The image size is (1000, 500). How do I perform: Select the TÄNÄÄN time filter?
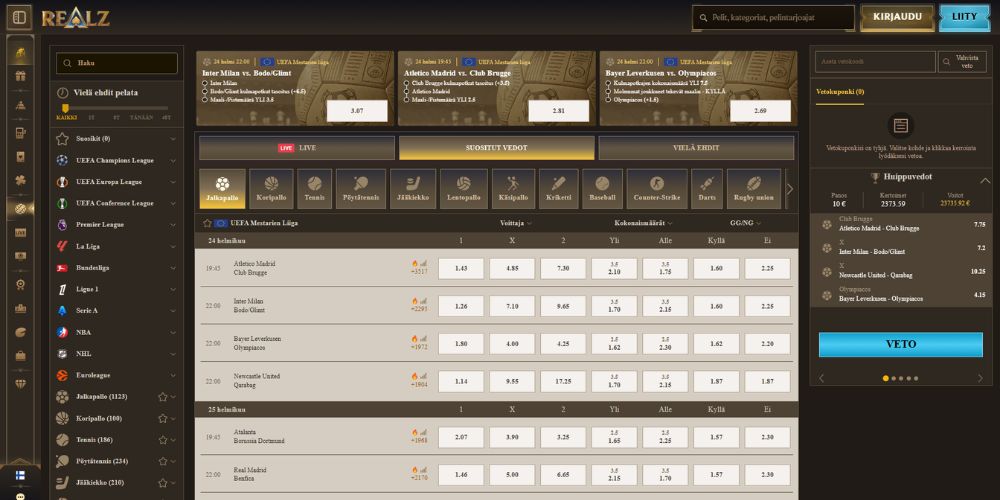click(x=140, y=117)
